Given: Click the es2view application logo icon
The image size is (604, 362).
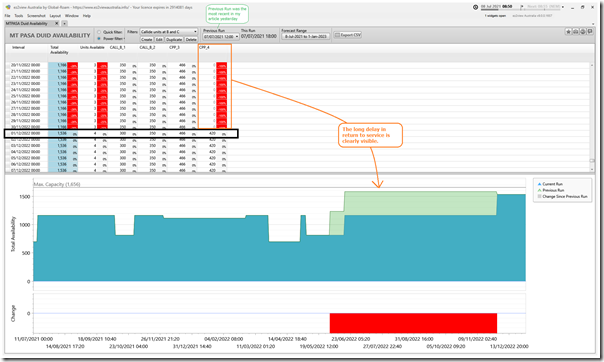Looking at the screenshot, I should pos(8,7).
